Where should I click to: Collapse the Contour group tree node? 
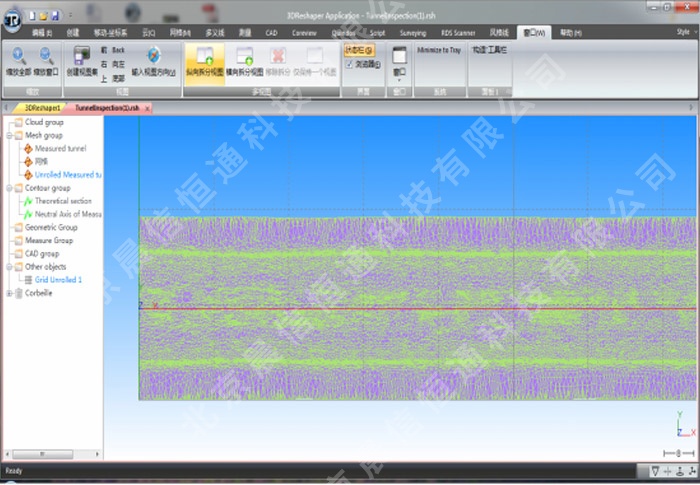tap(9, 188)
